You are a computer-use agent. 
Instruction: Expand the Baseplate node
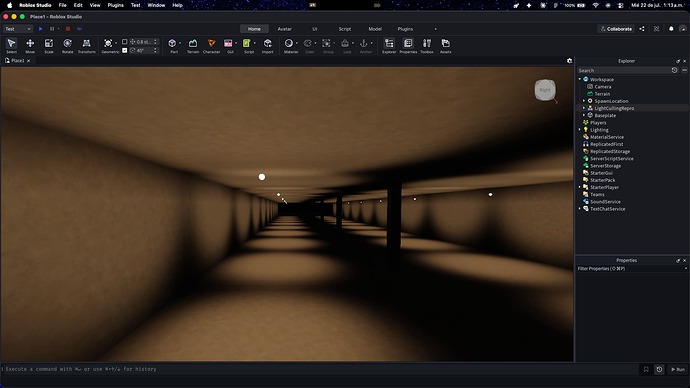click(x=584, y=115)
